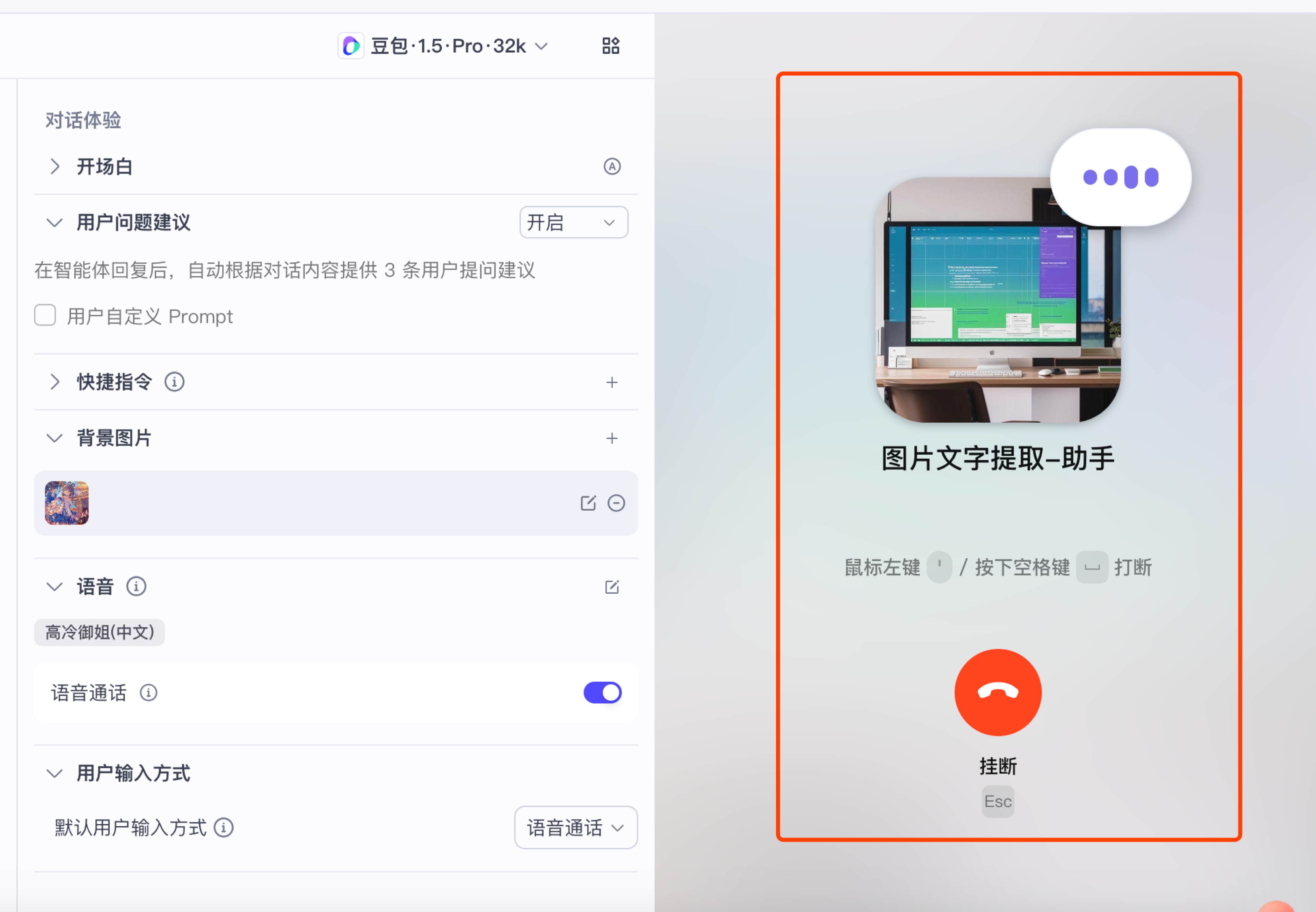1316x912 pixels.
Task: Click the grid layout icon beside model name
Action: [611, 46]
